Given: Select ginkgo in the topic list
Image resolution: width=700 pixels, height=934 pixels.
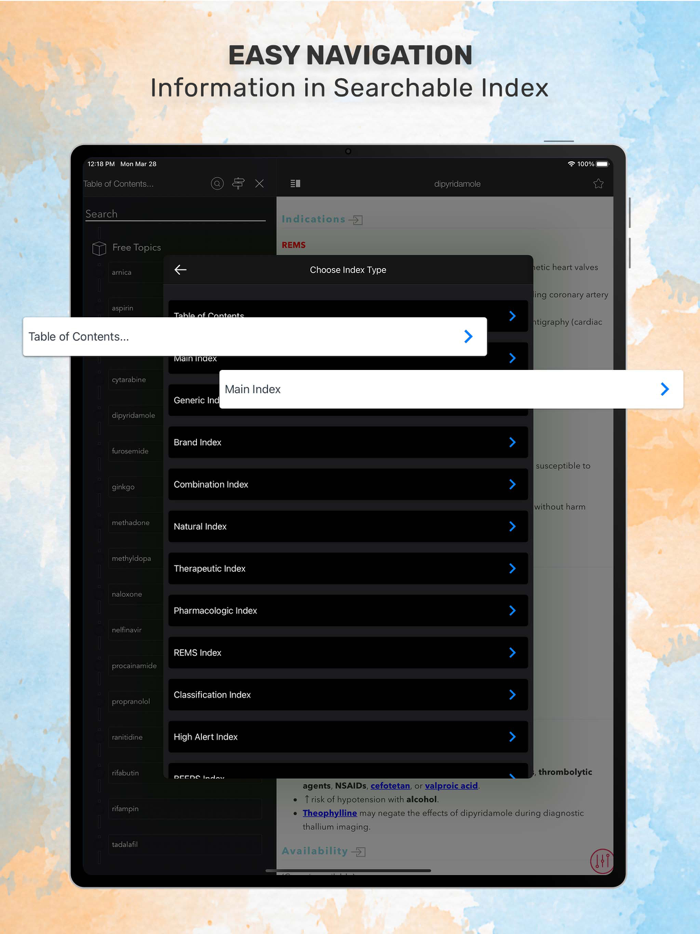Looking at the screenshot, I should point(123,487).
